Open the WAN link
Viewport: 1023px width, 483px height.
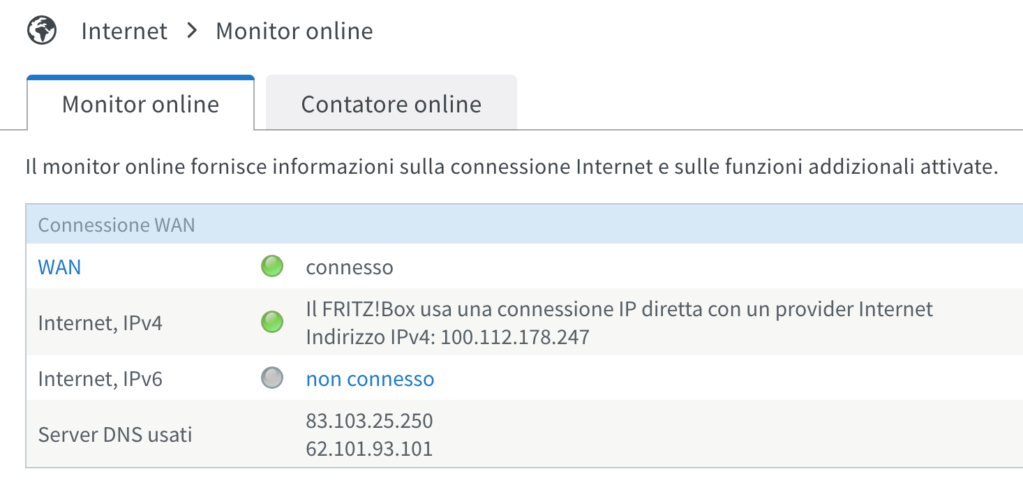tap(59, 267)
